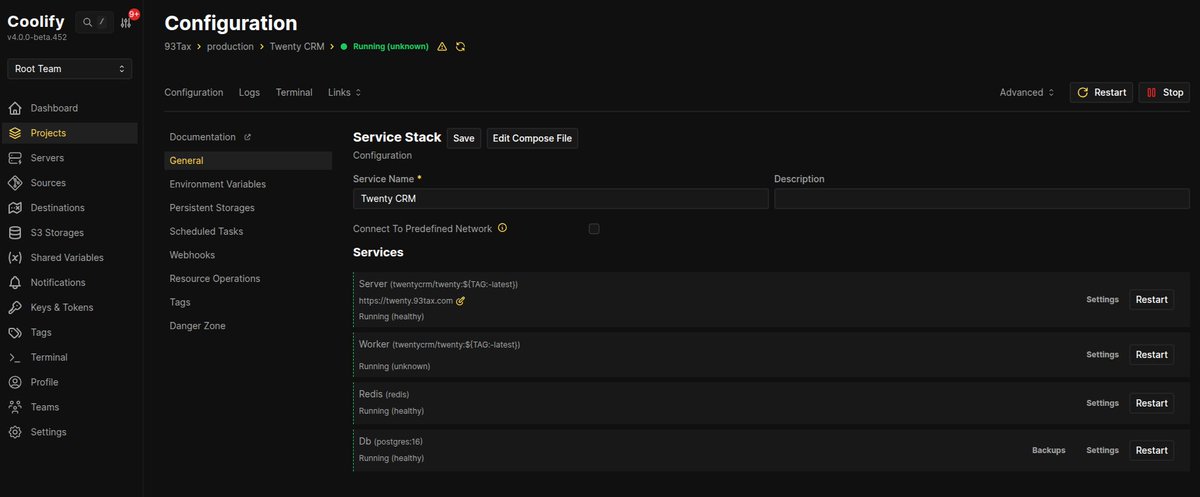Click Twenty CRM in the breadcrumb

(x=297, y=47)
